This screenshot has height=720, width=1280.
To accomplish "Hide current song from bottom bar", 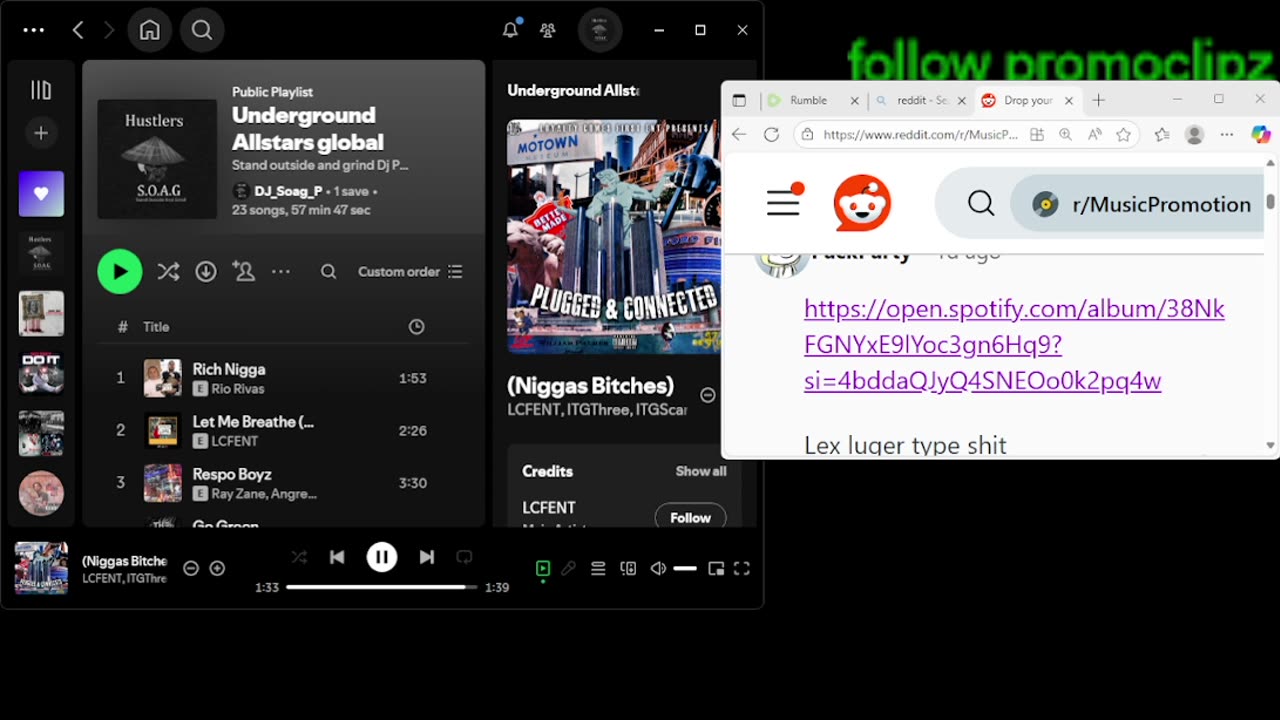I will tap(190, 568).
